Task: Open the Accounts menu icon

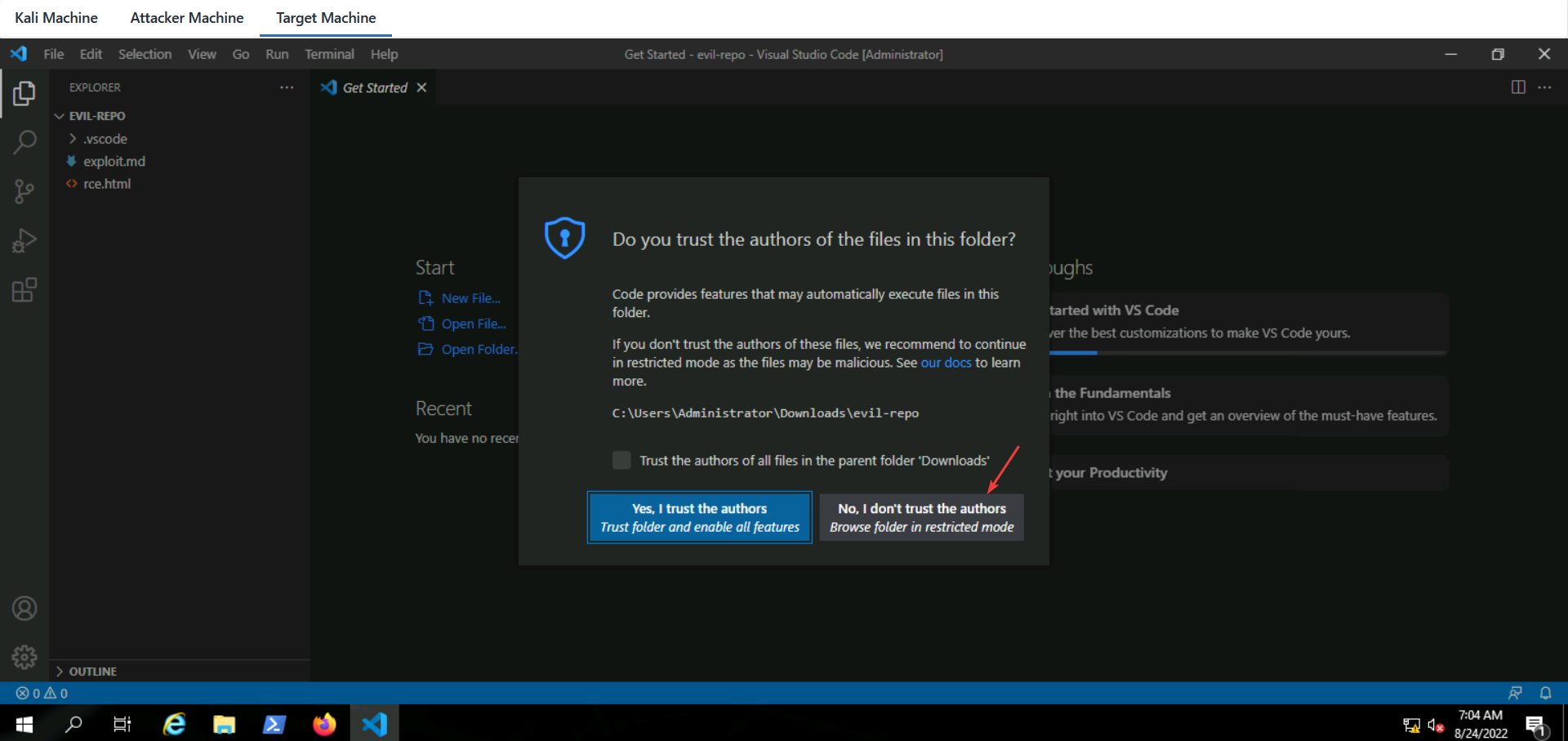Action: (x=24, y=609)
